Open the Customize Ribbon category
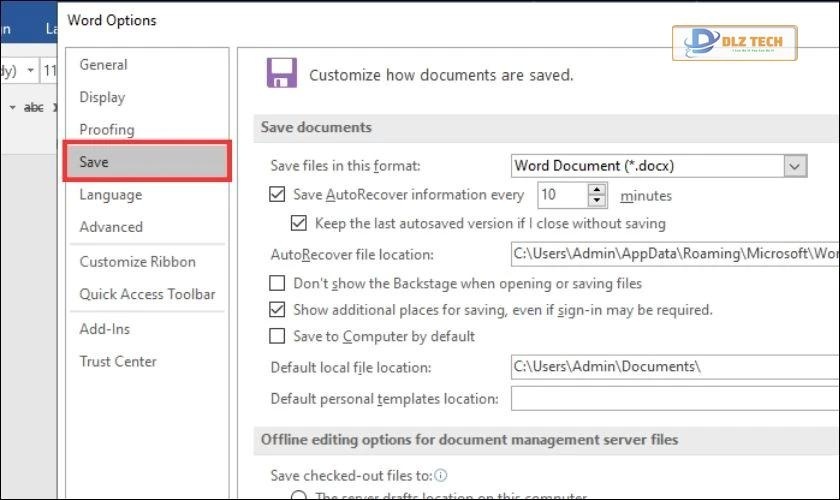 tap(138, 262)
